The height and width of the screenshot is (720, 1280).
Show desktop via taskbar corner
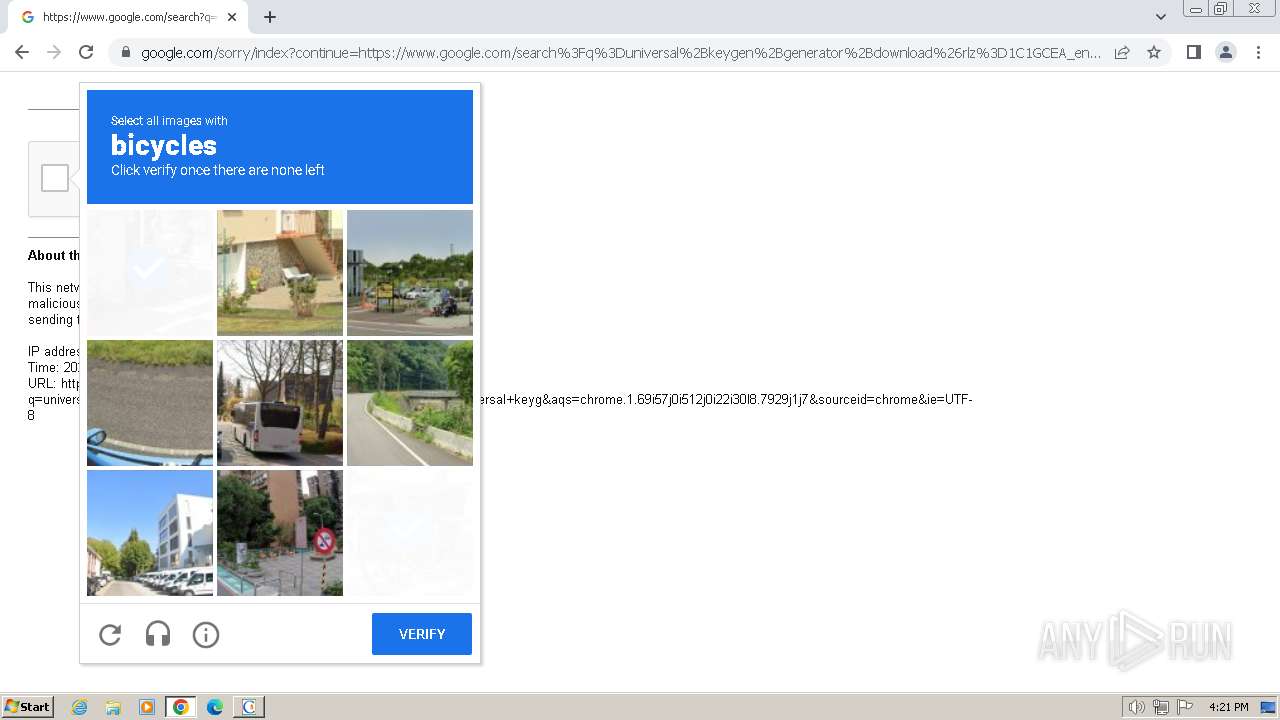pyautogui.click(x=1269, y=707)
